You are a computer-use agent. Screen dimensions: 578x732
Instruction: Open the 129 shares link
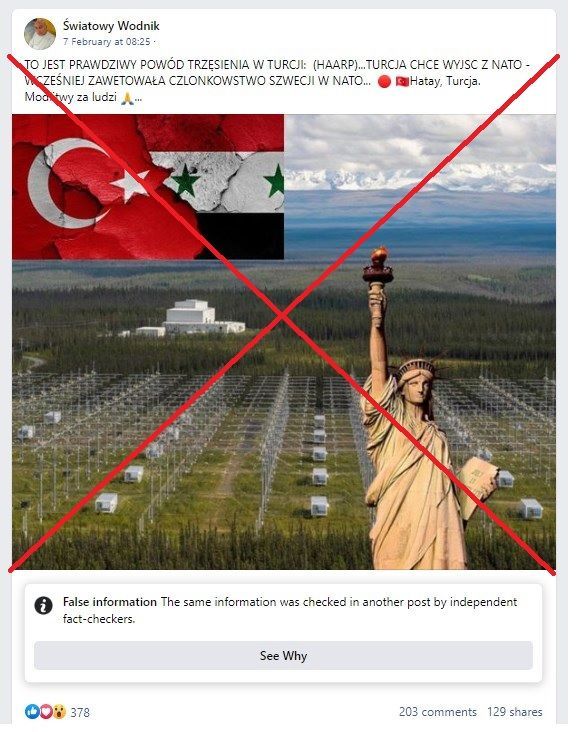[x=515, y=712]
